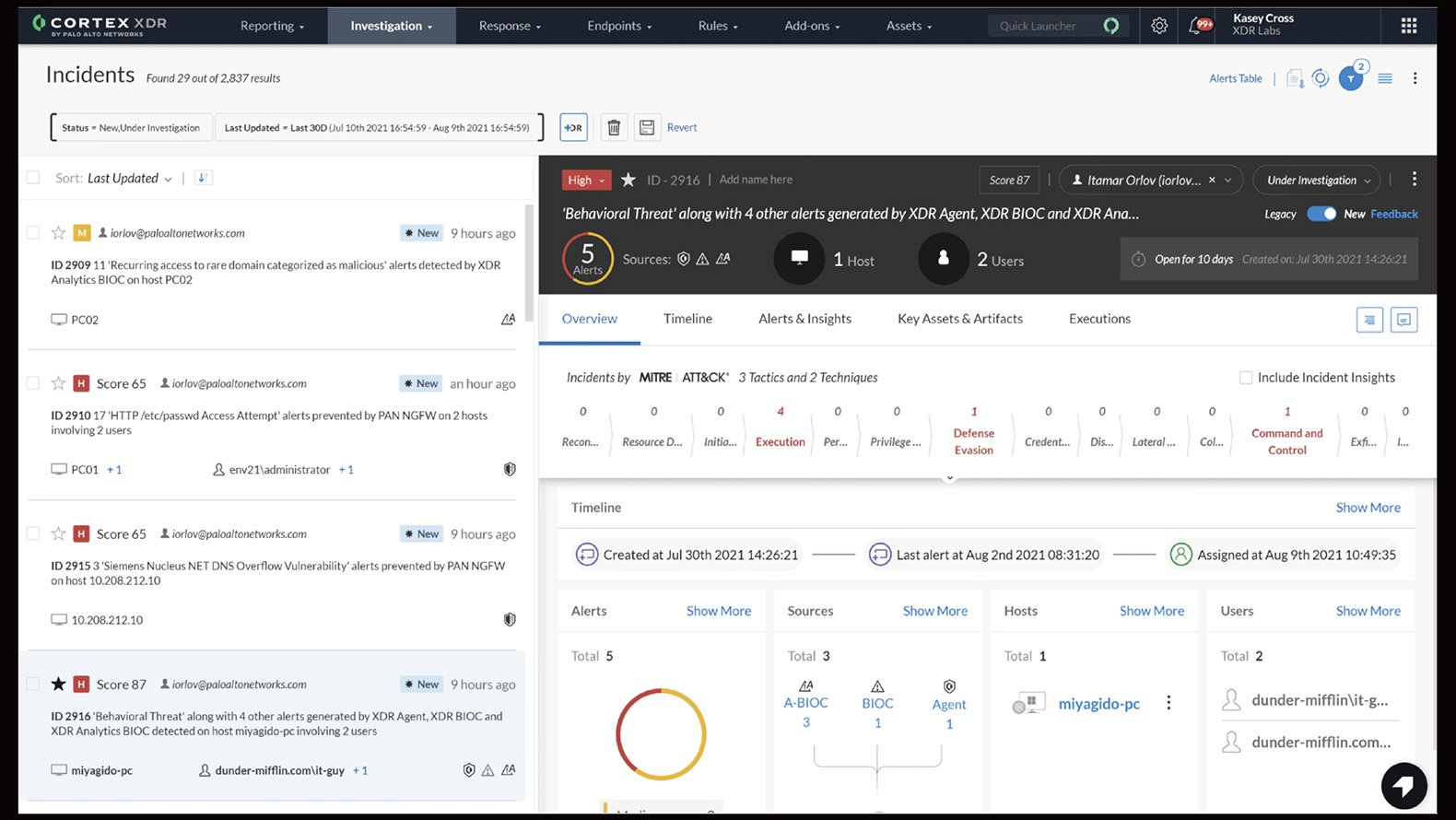Select checkbox for incident ID 2910
Image resolution: width=1456 pixels, height=820 pixels.
(33, 383)
